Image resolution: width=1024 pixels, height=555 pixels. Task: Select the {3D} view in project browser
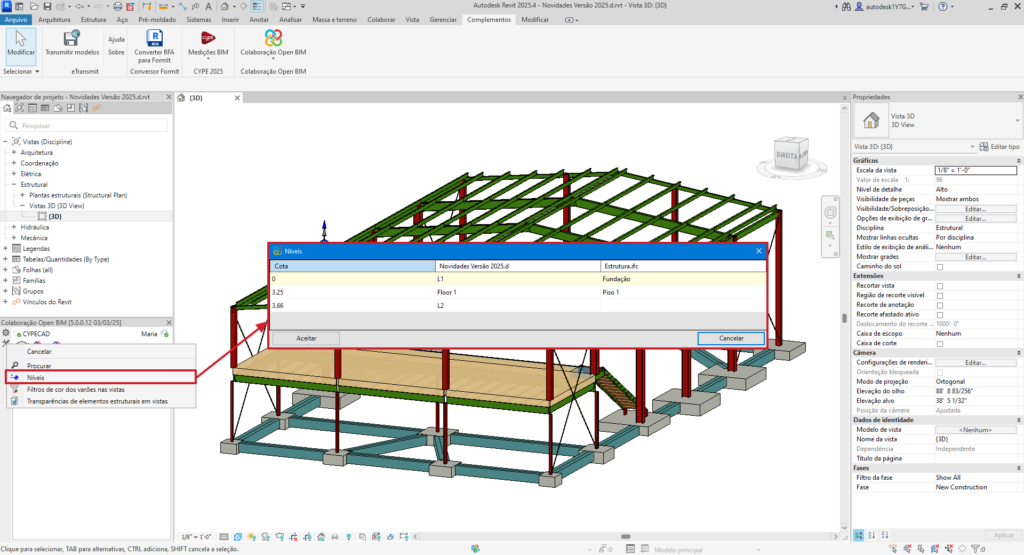click(55, 216)
